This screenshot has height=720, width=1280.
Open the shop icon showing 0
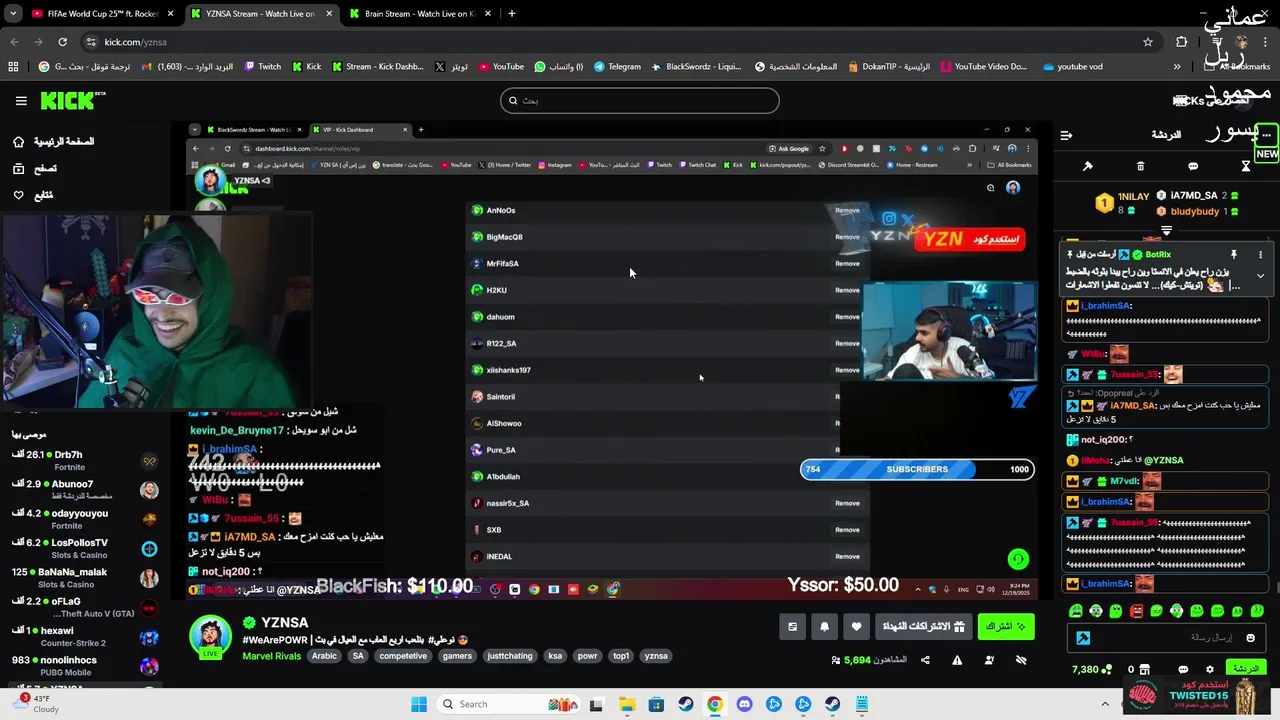click(1139, 669)
